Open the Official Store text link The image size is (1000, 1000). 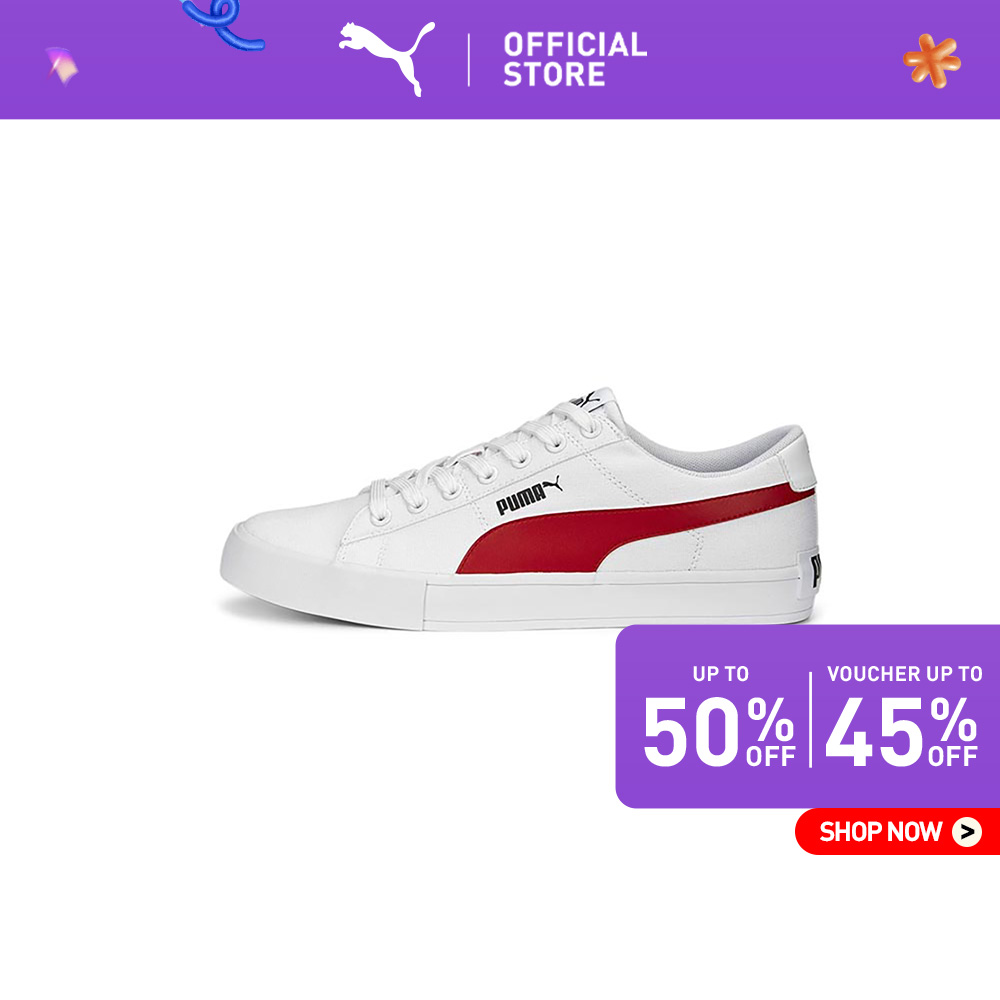(575, 59)
